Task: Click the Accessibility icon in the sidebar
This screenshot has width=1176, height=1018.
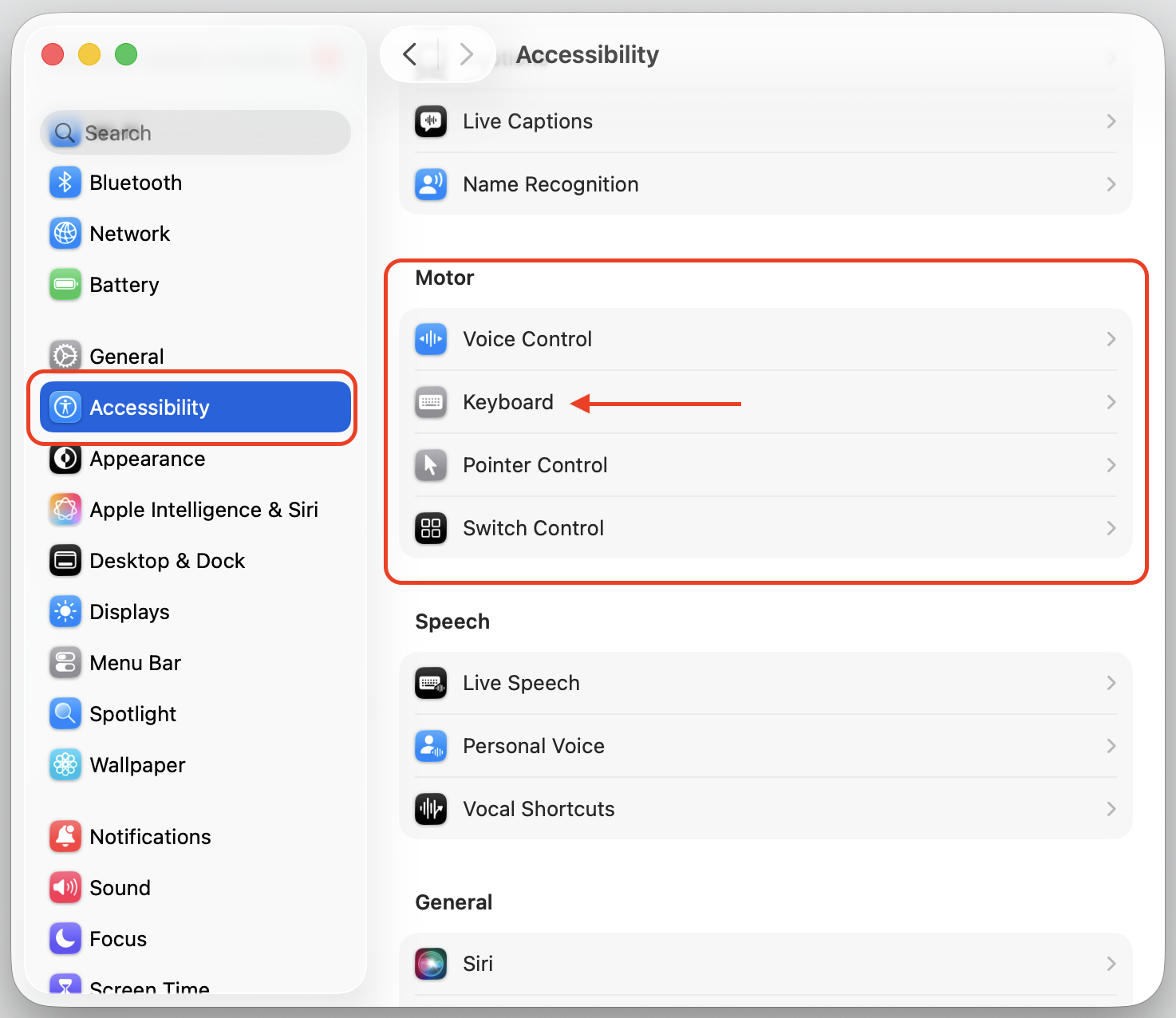Action: click(x=65, y=407)
